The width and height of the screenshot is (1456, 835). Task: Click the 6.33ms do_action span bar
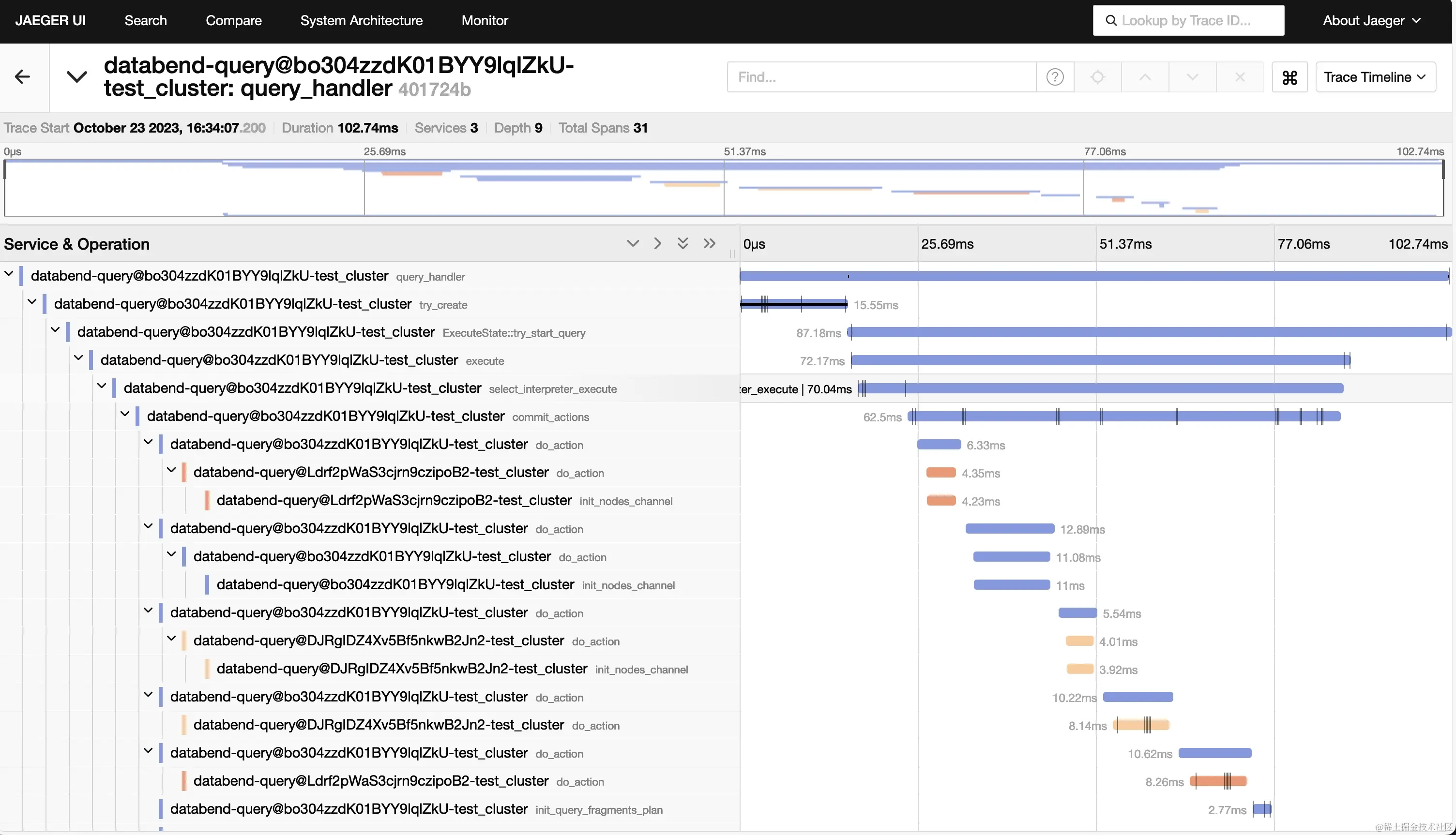tap(939, 445)
